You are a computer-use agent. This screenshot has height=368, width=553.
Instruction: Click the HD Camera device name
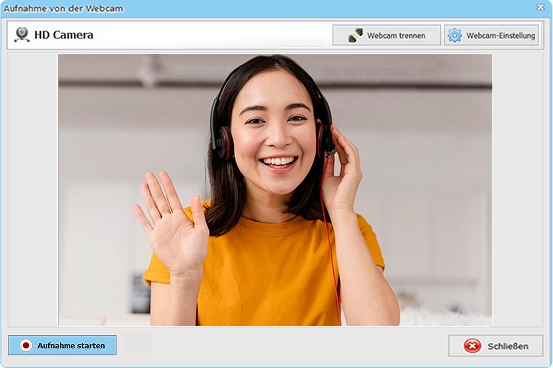tap(64, 35)
